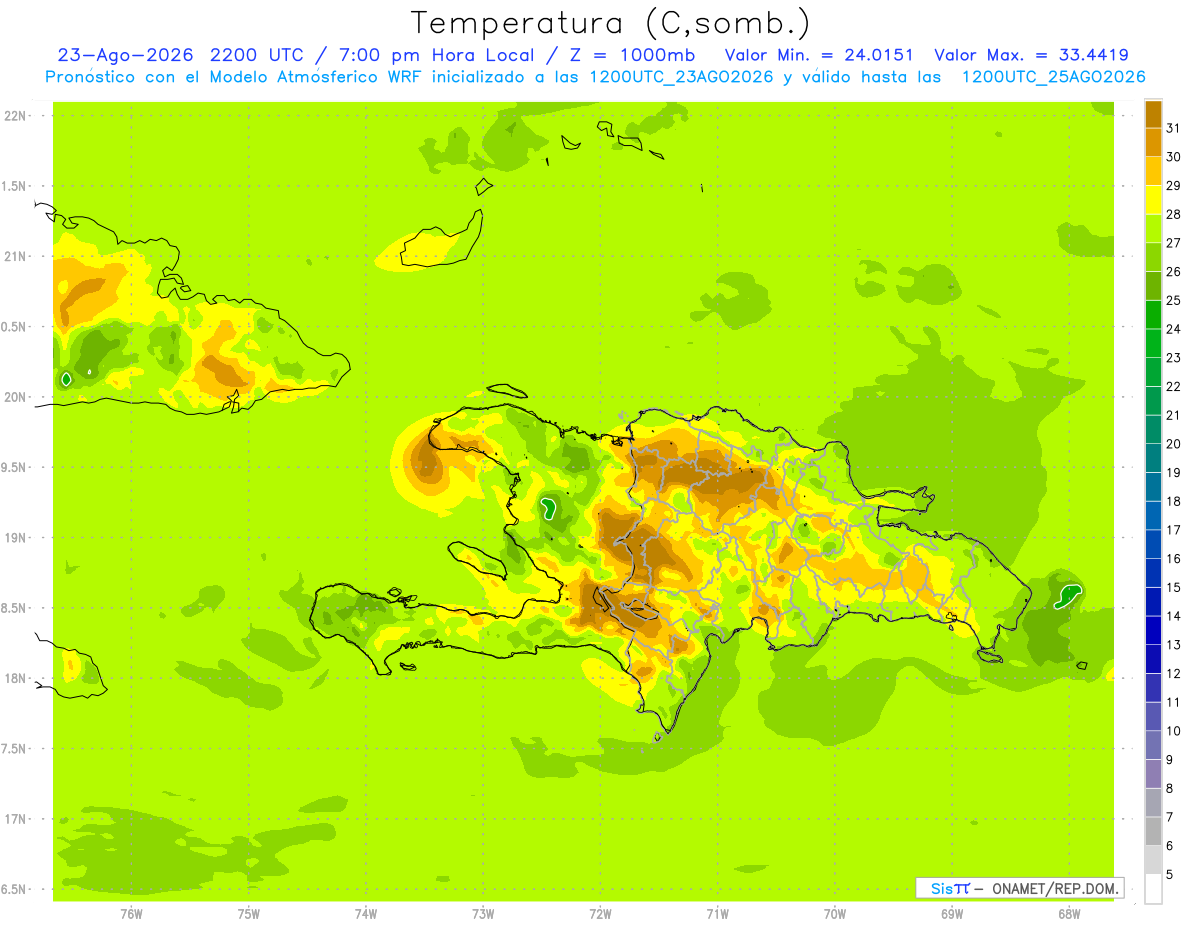Select initialization time "1200UTC_23AGO2026"

click(681, 77)
